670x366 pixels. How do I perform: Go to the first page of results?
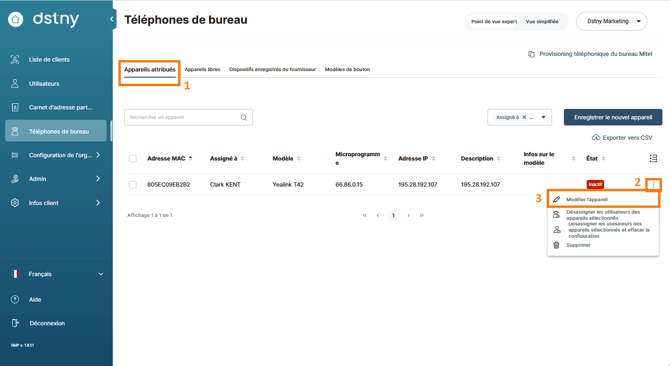pos(364,215)
